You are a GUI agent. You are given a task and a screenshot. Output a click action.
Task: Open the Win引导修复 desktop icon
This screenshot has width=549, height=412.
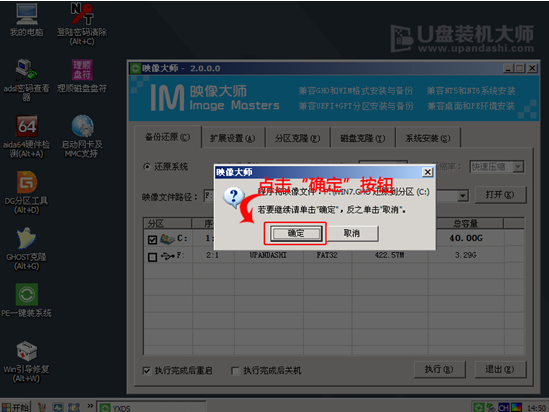point(27,361)
